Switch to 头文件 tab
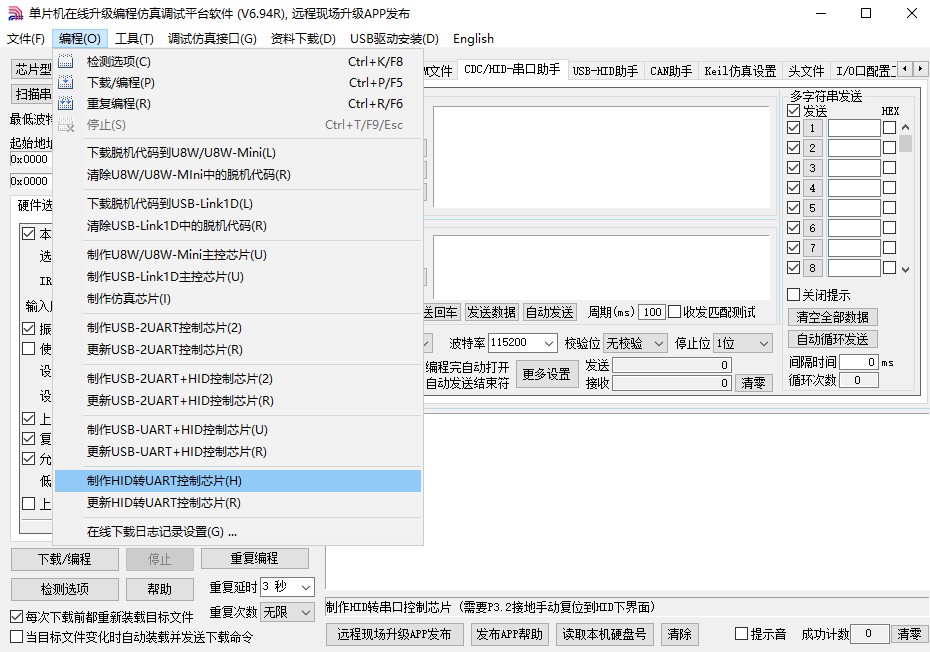The height and width of the screenshot is (652, 930). (x=806, y=71)
